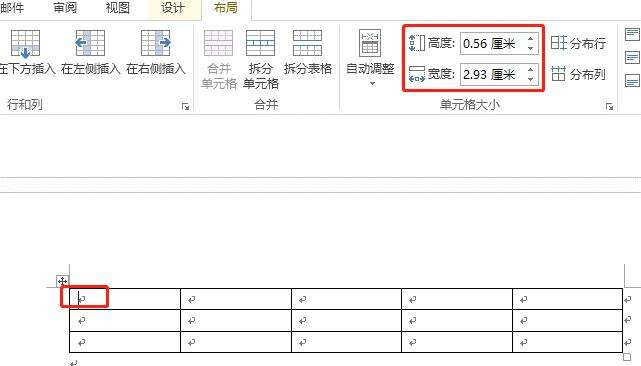This screenshot has height=366, width=641.
Task: Click Insert Left (在左侧插入) icon
Action: pyautogui.click(x=90, y=43)
